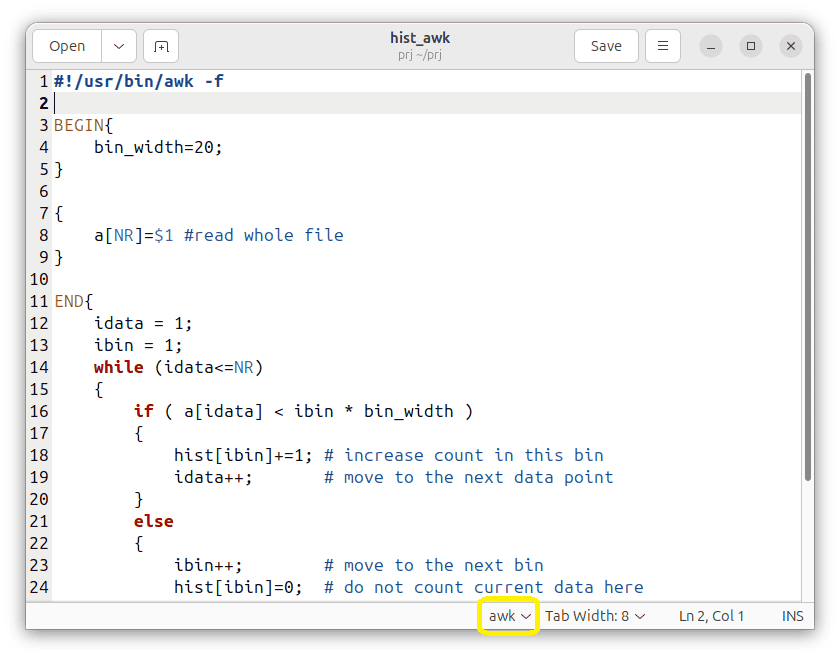
Task: Open the hamburger main menu
Action: coord(662,46)
